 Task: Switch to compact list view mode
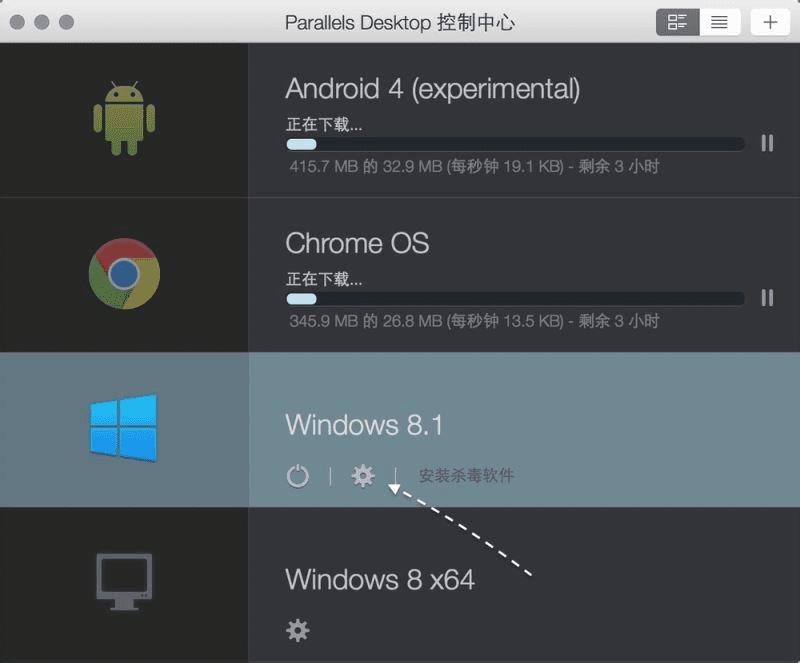[x=719, y=22]
